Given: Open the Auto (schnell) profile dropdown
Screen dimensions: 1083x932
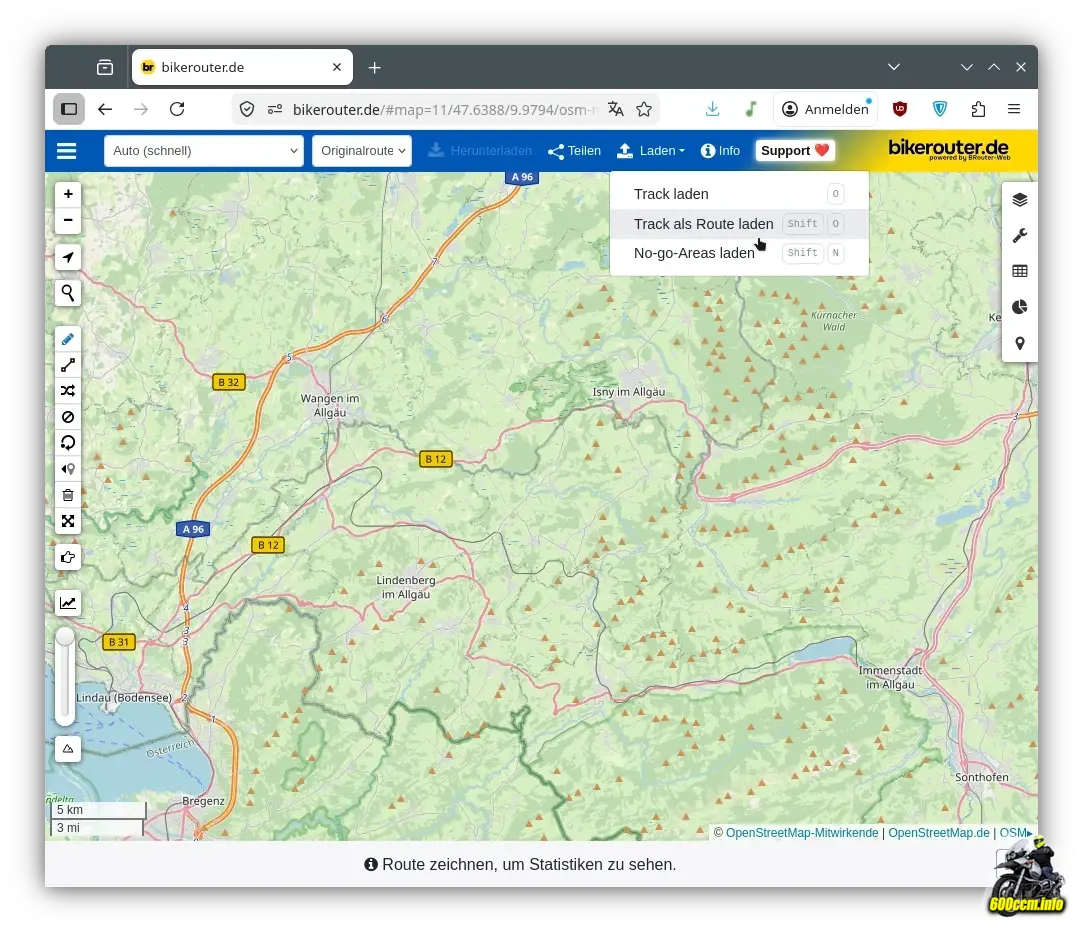Looking at the screenshot, I should pyautogui.click(x=203, y=151).
